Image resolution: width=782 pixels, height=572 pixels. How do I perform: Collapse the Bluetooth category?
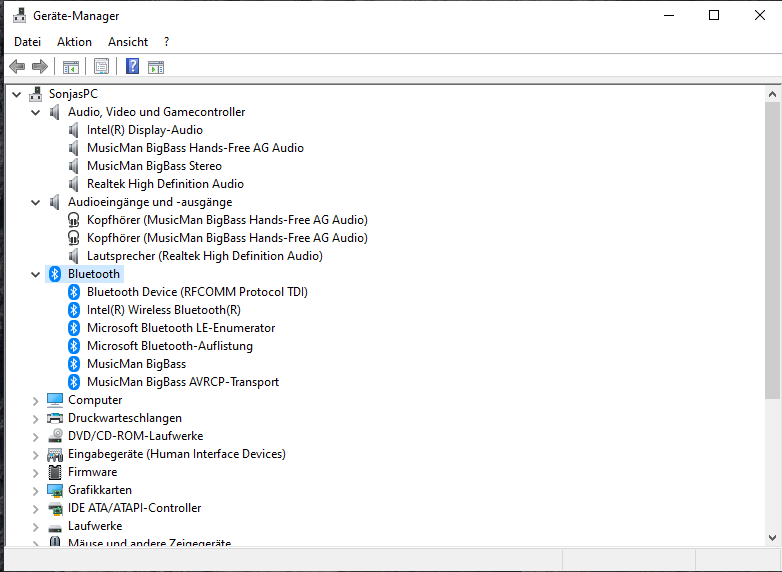pyautogui.click(x=35, y=274)
